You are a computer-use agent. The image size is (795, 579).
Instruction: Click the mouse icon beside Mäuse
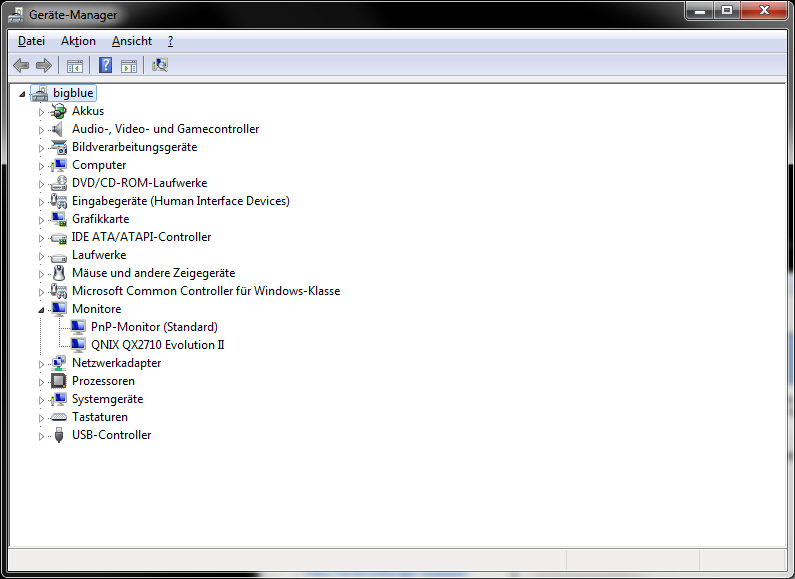(59, 273)
